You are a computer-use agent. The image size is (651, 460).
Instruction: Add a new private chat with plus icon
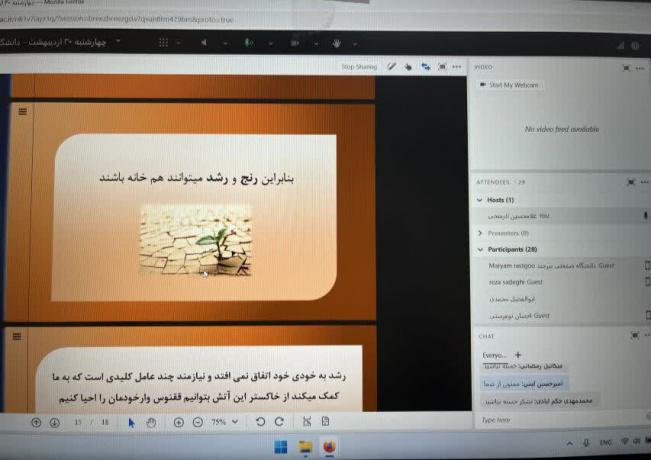518,355
